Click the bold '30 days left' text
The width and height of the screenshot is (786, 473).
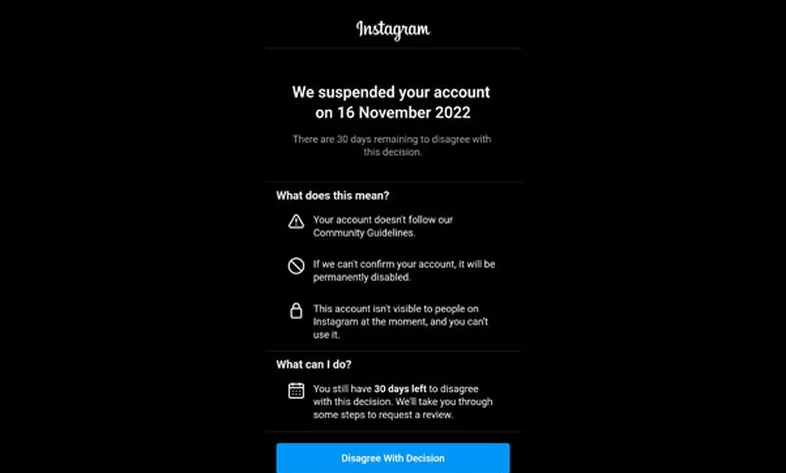400,389
